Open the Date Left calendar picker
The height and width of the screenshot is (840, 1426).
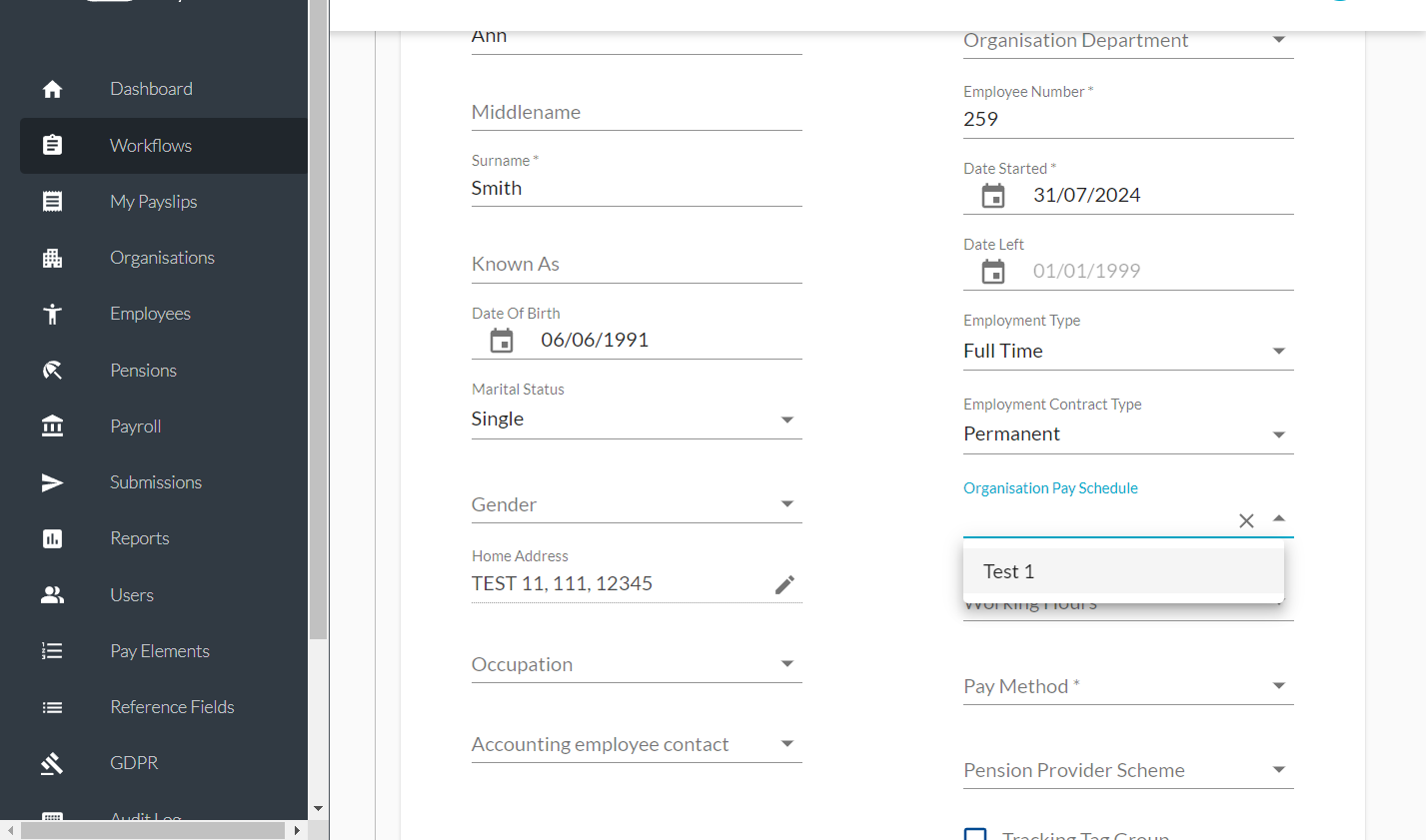click(x=993, y=272)
